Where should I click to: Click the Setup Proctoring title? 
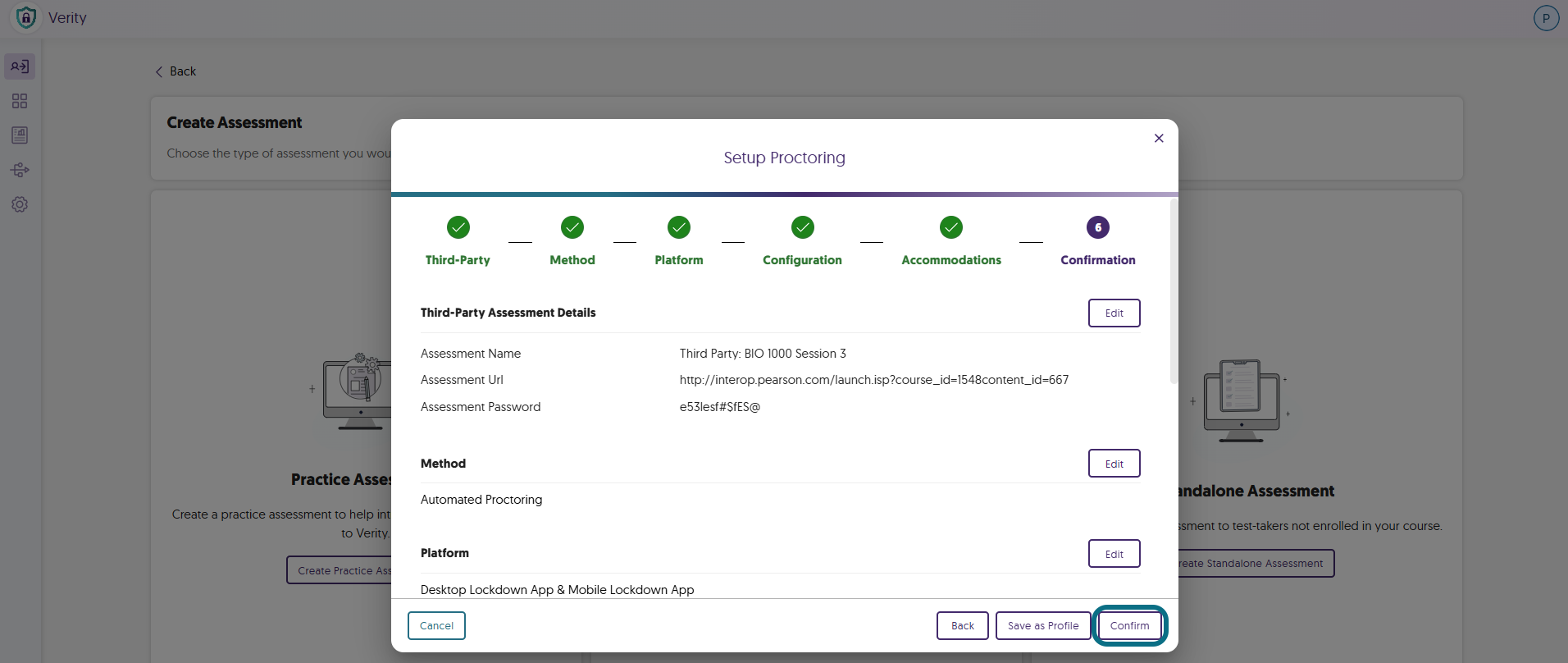click(784, 158)
